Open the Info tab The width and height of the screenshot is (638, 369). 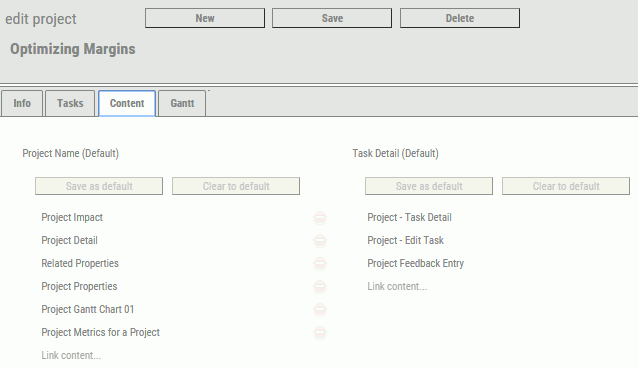click(22, 103)
